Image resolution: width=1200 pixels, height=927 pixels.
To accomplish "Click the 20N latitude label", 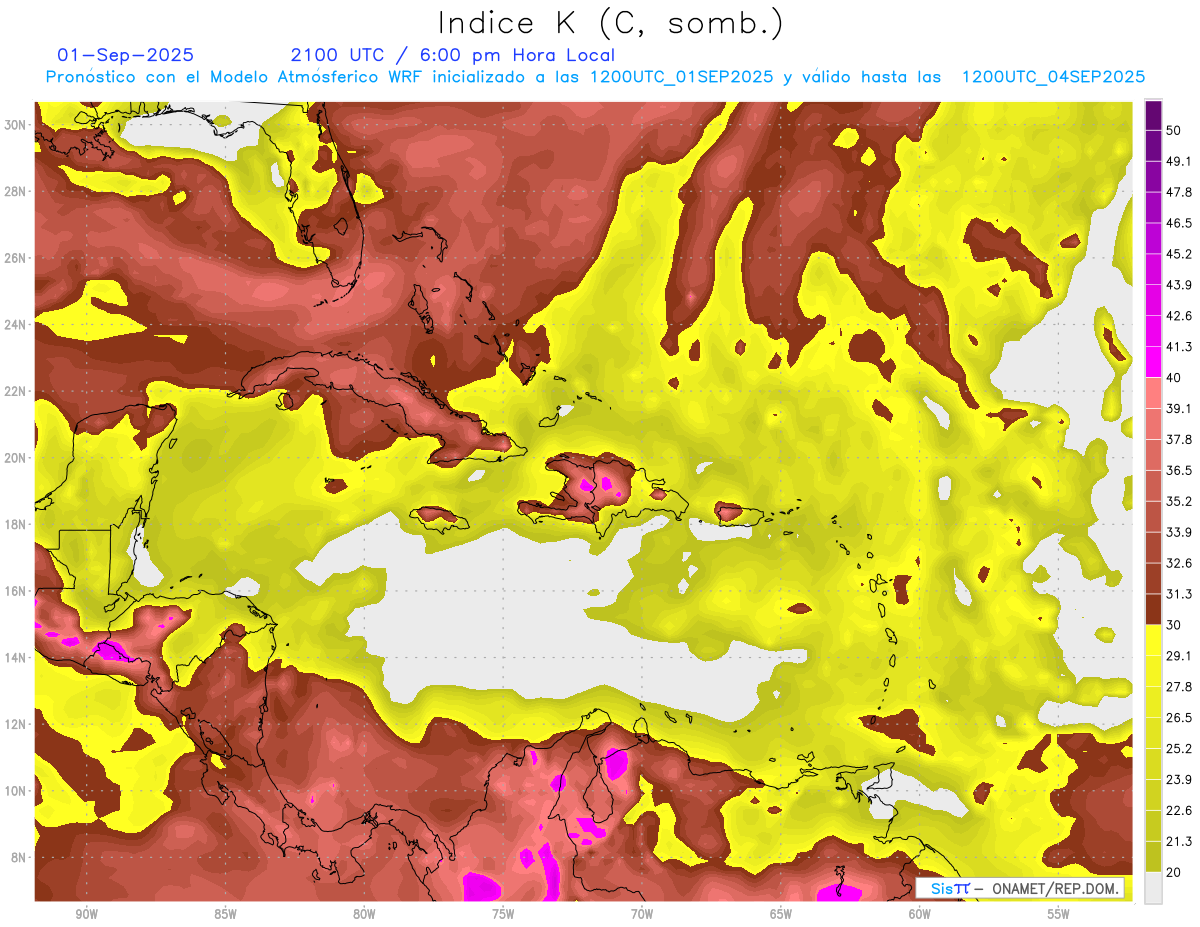I will pyautogui.click(x=17, y=458).
